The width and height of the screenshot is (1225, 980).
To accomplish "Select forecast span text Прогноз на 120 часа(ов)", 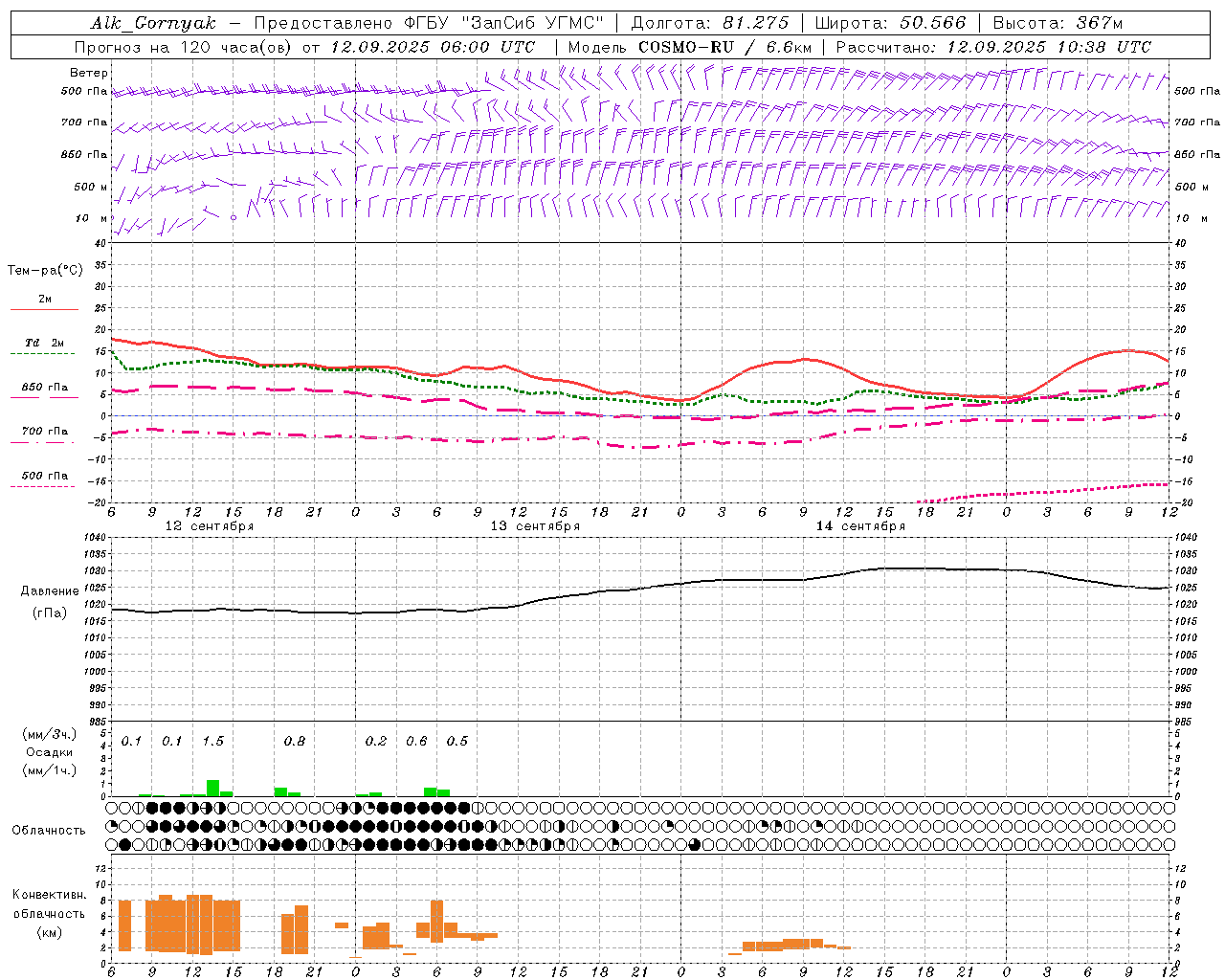I will point(185,47).
